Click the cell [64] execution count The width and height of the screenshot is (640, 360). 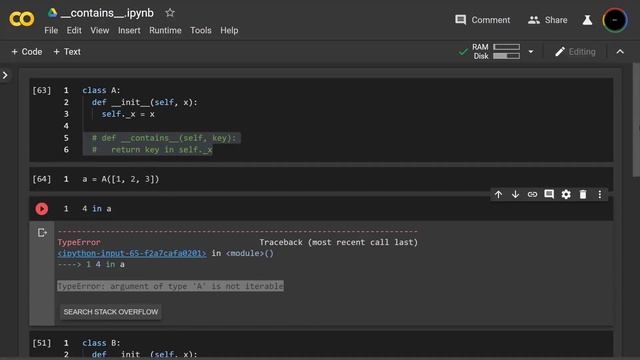coord(42,179)
